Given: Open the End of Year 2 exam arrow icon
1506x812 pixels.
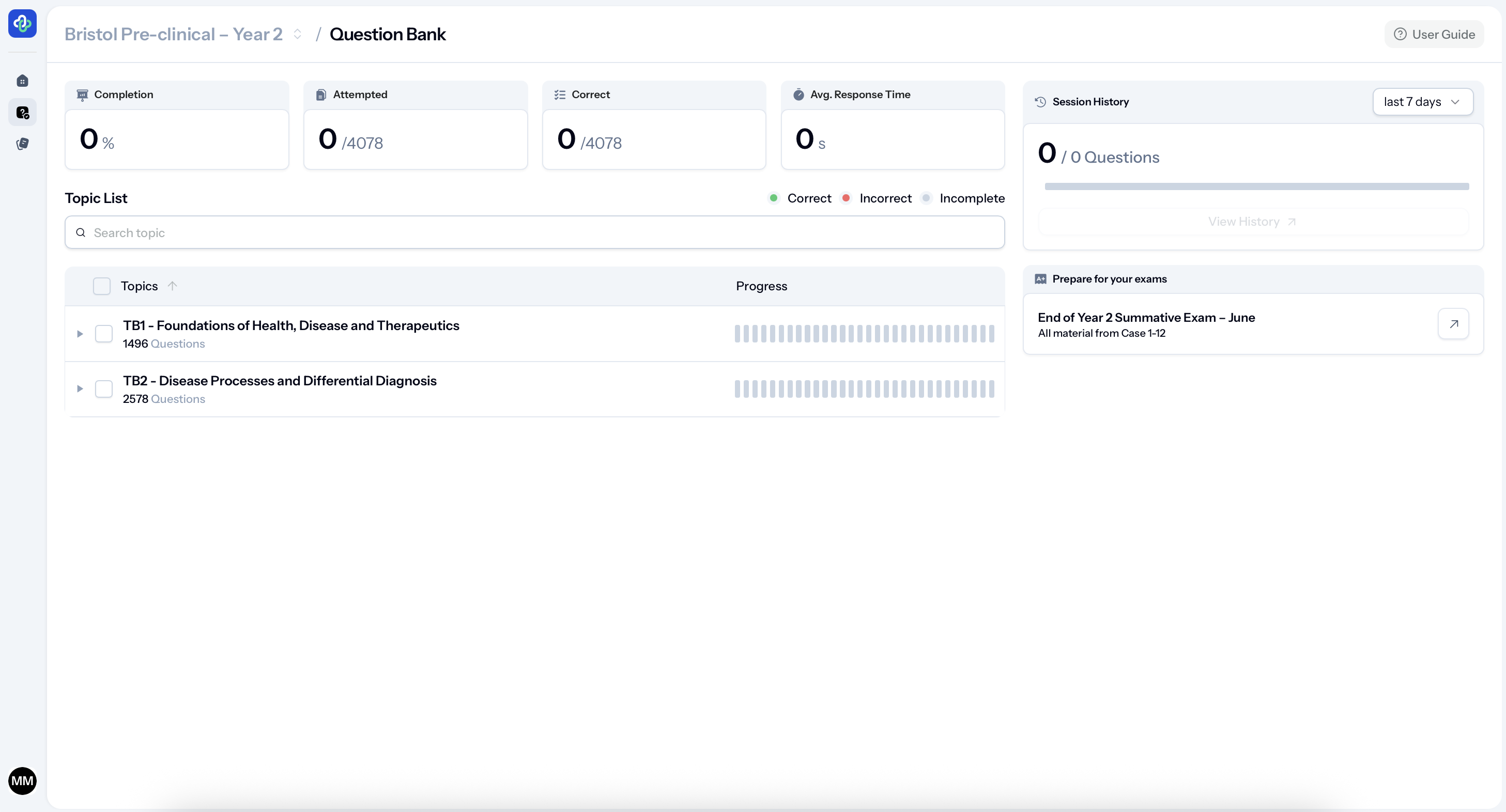Looking at the screenshot, I should coord(1453,324).
